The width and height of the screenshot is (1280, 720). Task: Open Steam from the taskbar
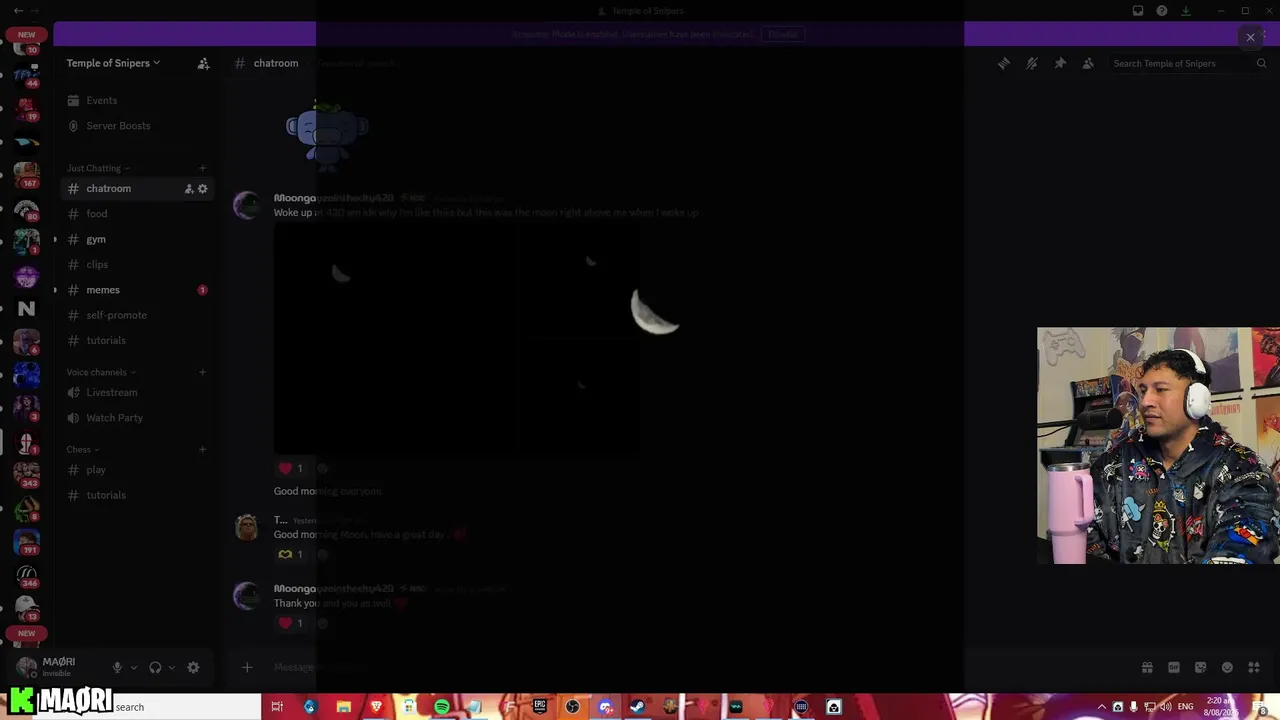coord(637,707)
